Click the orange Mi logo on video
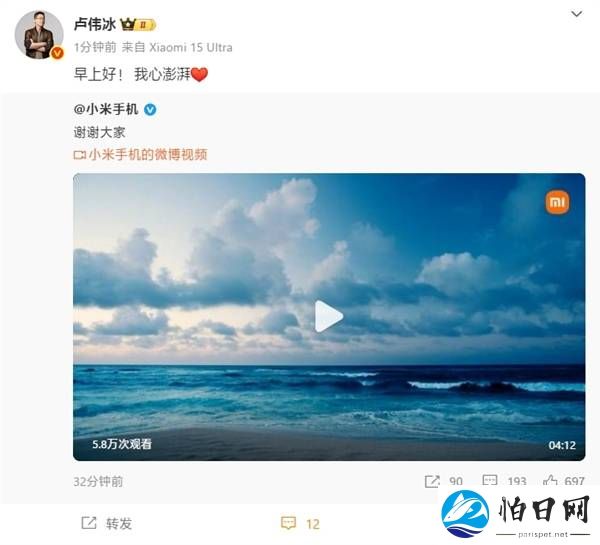The height and width of the screenshot is (545, 600). (x=557, y=202)
